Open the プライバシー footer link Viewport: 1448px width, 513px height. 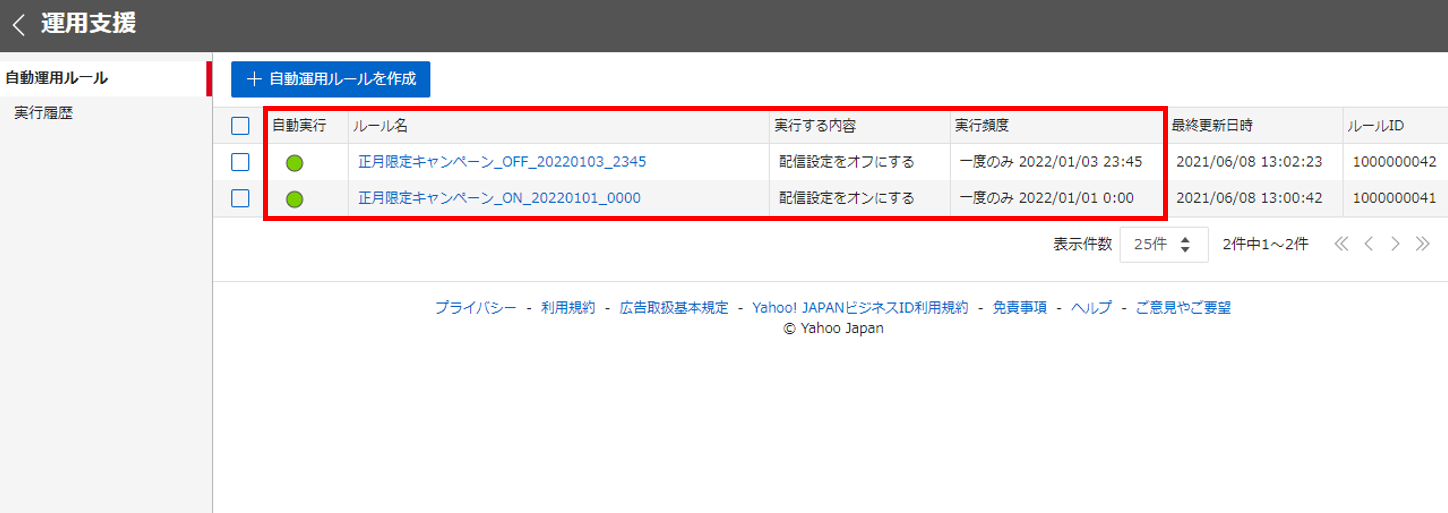pos(475,308)
